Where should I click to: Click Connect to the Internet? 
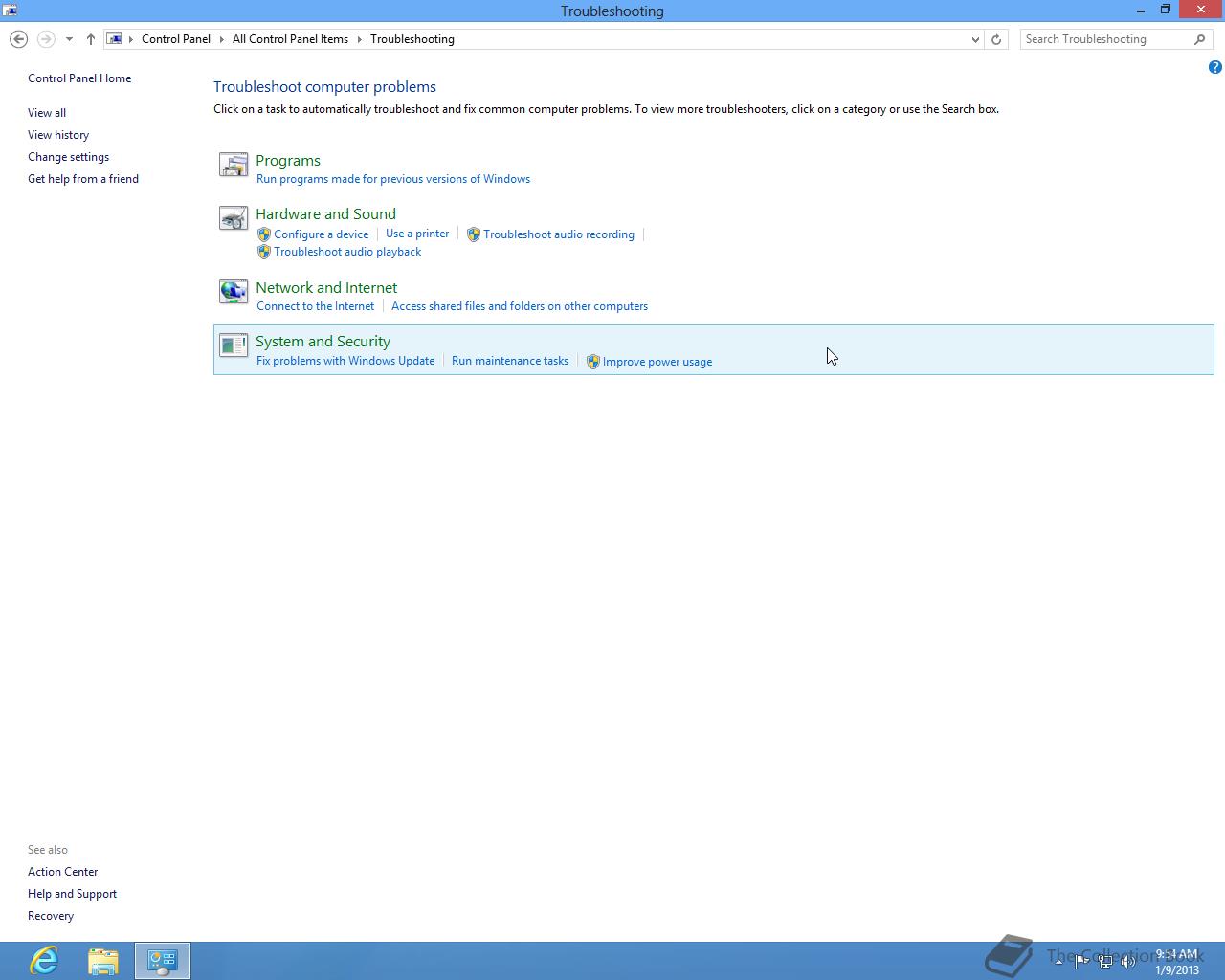316,306
